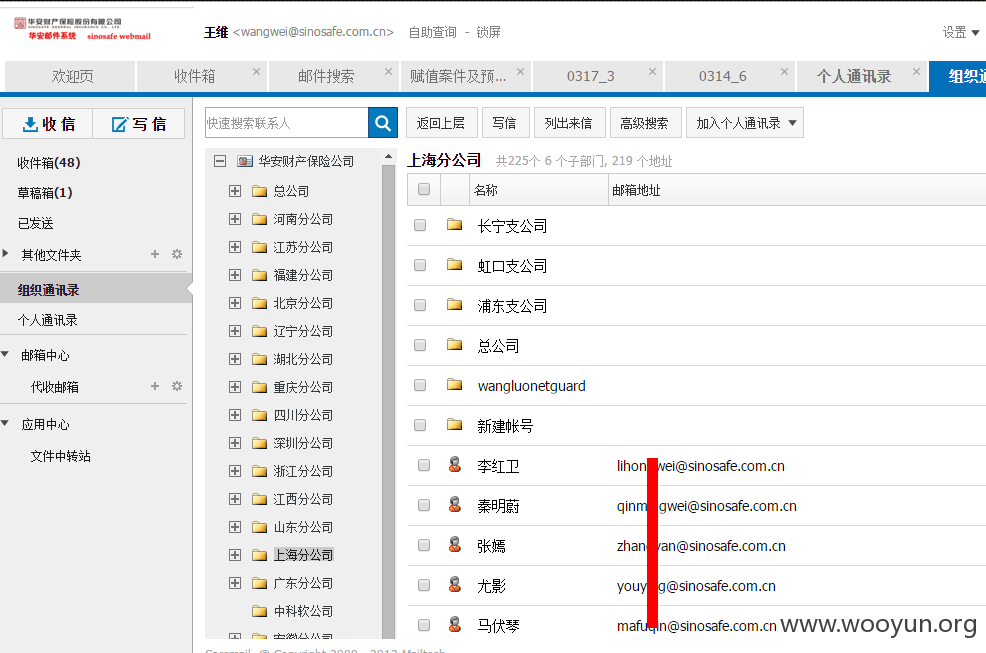986x653 pixels.
Task: Click the 高级搜索 button
Action: click(x=645, y=123)
